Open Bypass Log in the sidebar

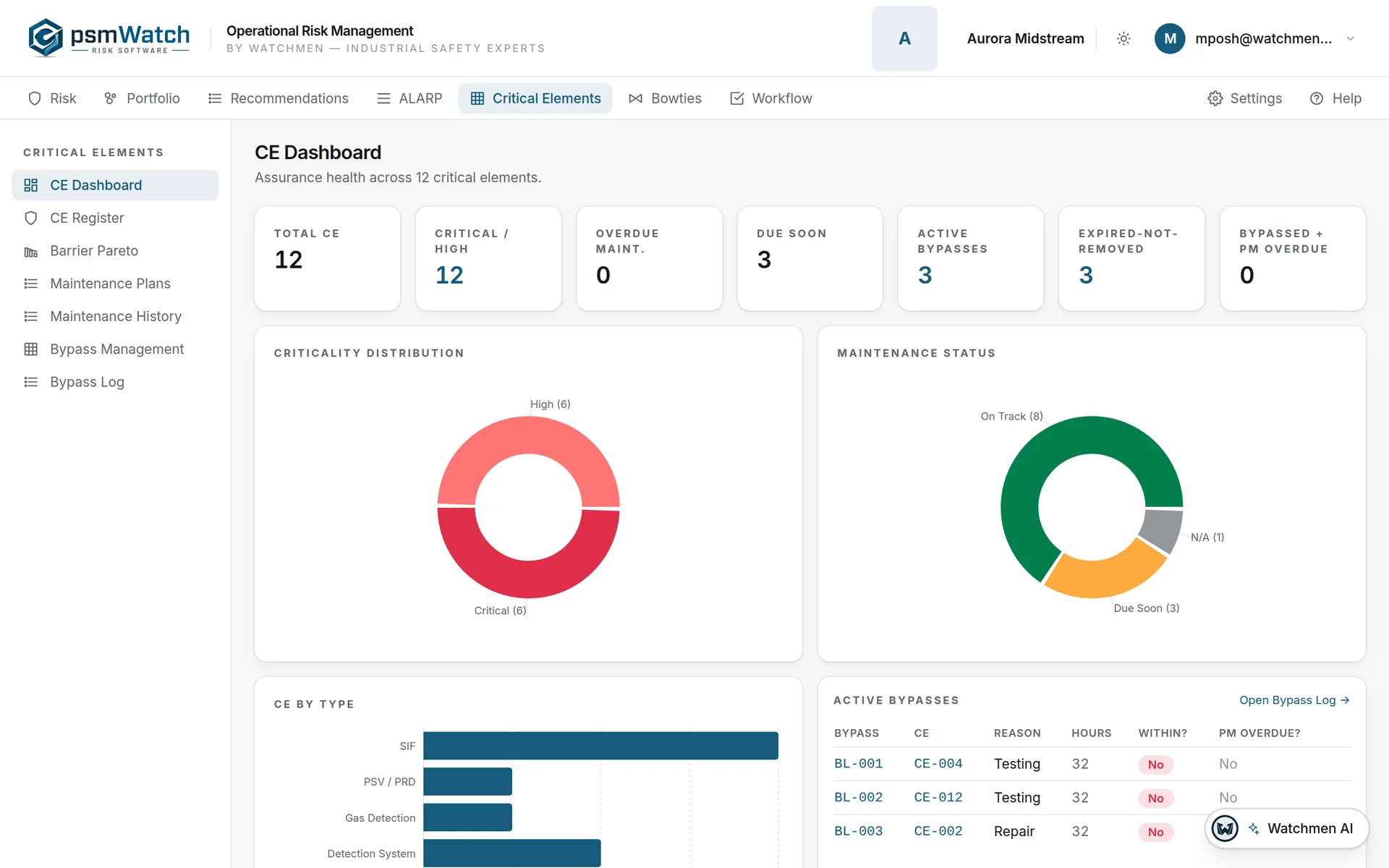coord(115,382)
